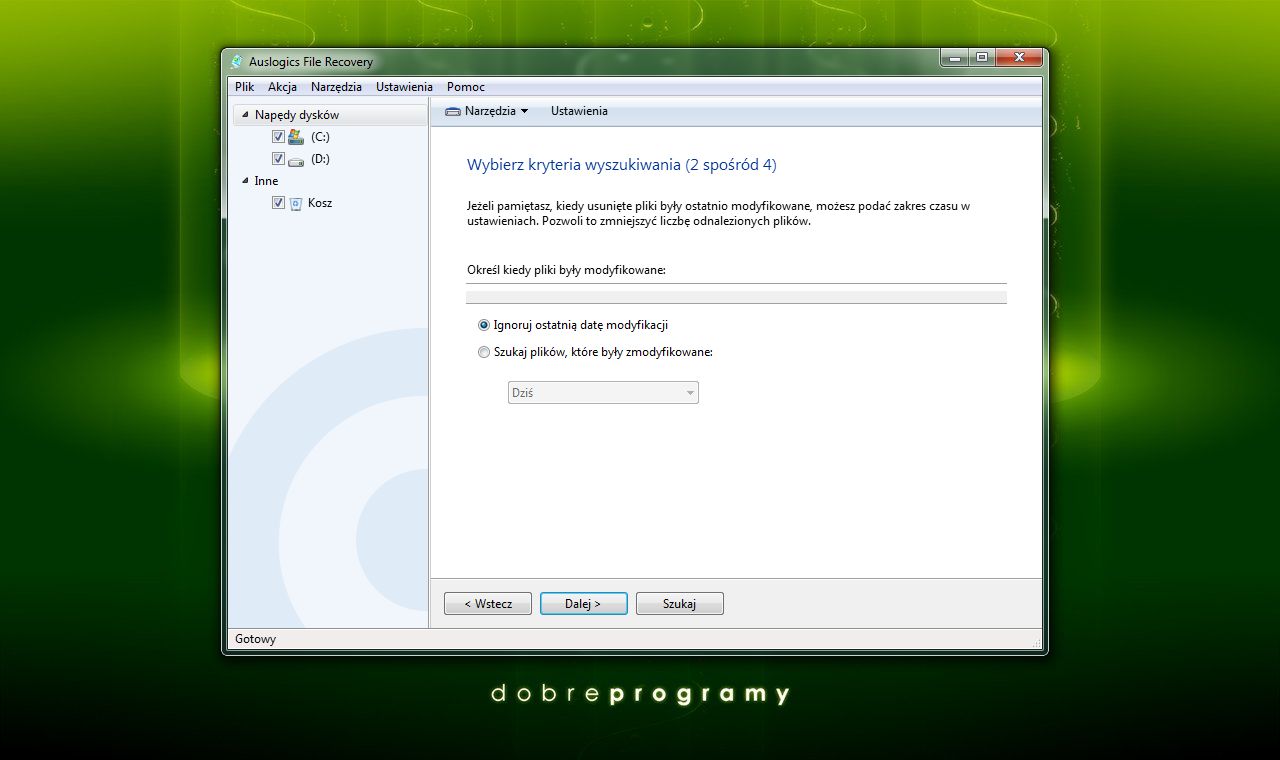This screenshot has height=760, width=1280.
Task: Collapse the 'Napędy dysków' tree group
Action: pos(246,115)
